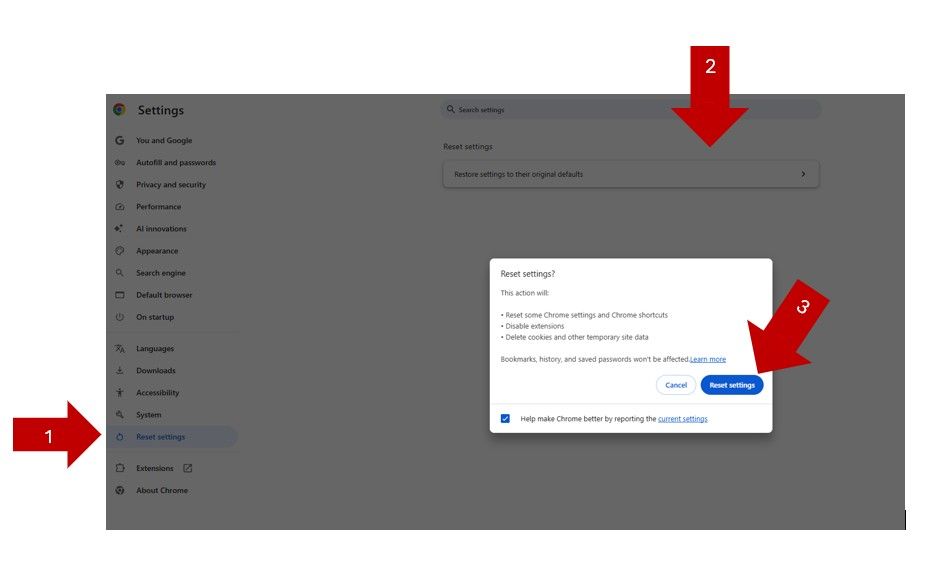This screenshot has width=946, height=585.
Task: Open You and Google section
Action: (x=164, y=141)
